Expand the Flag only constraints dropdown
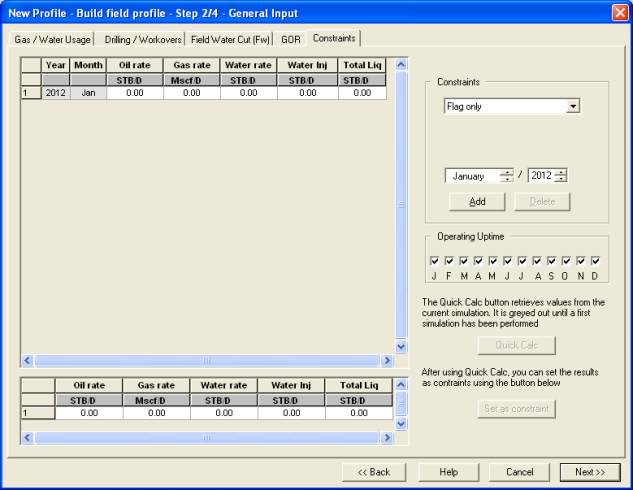This screenshot has height=490, width=633. click(572, 106)
